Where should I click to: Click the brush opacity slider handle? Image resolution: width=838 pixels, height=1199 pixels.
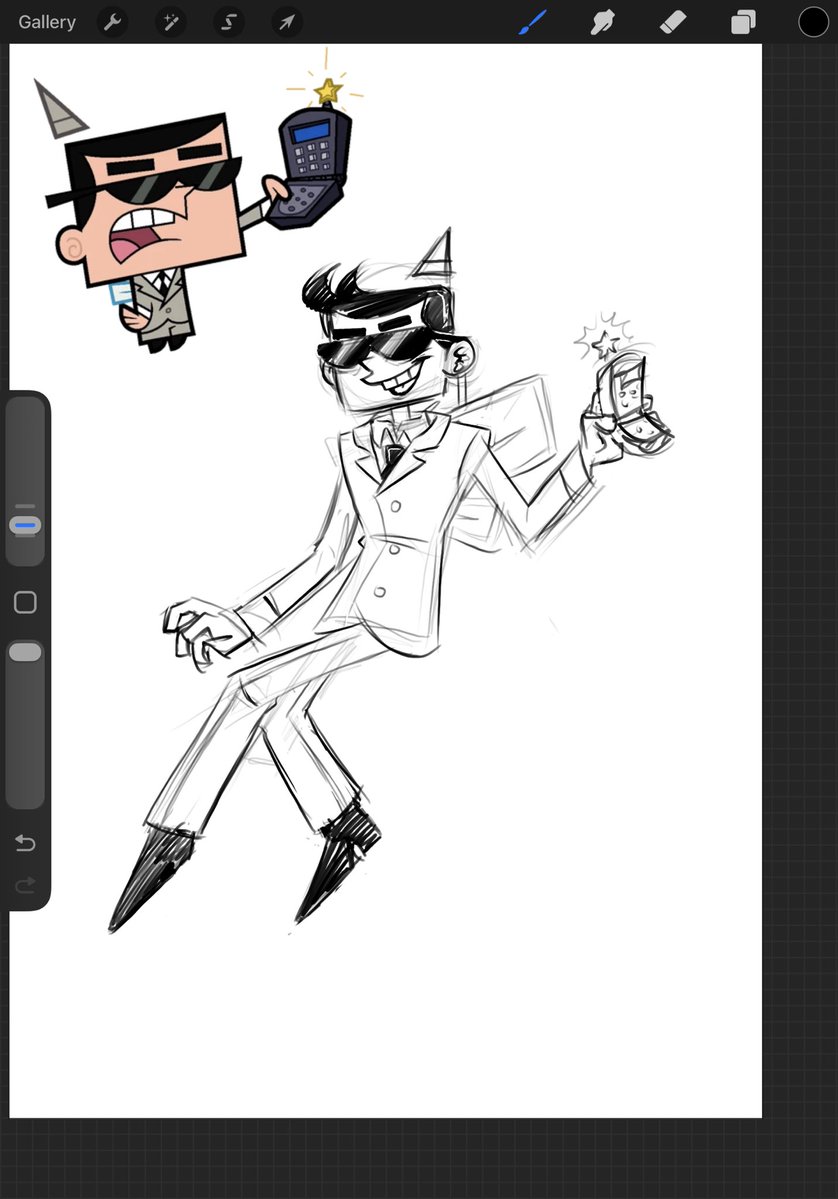(25, 652)
